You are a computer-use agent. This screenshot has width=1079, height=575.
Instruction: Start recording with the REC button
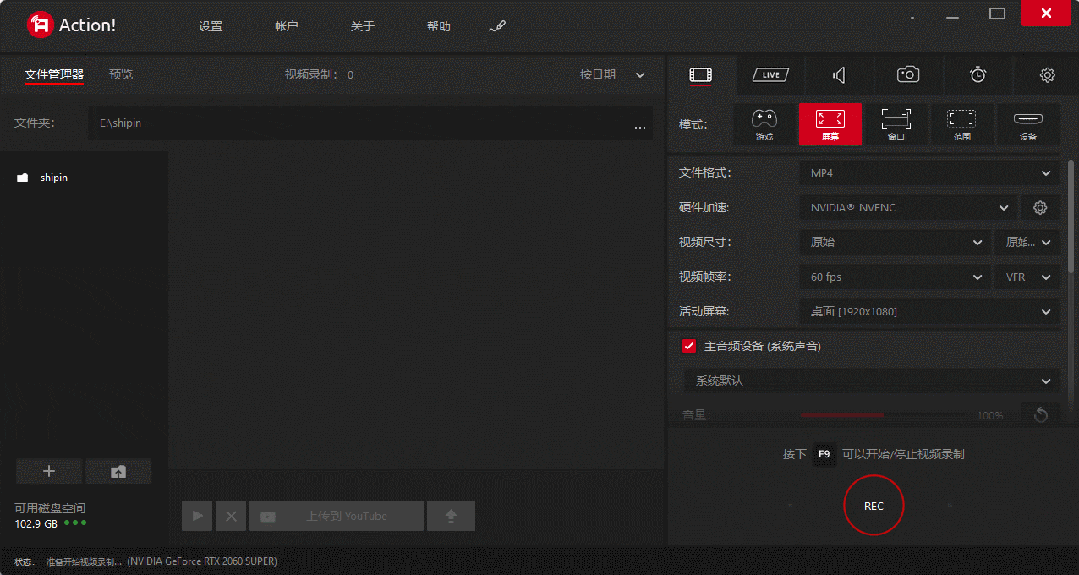point(873,506)
